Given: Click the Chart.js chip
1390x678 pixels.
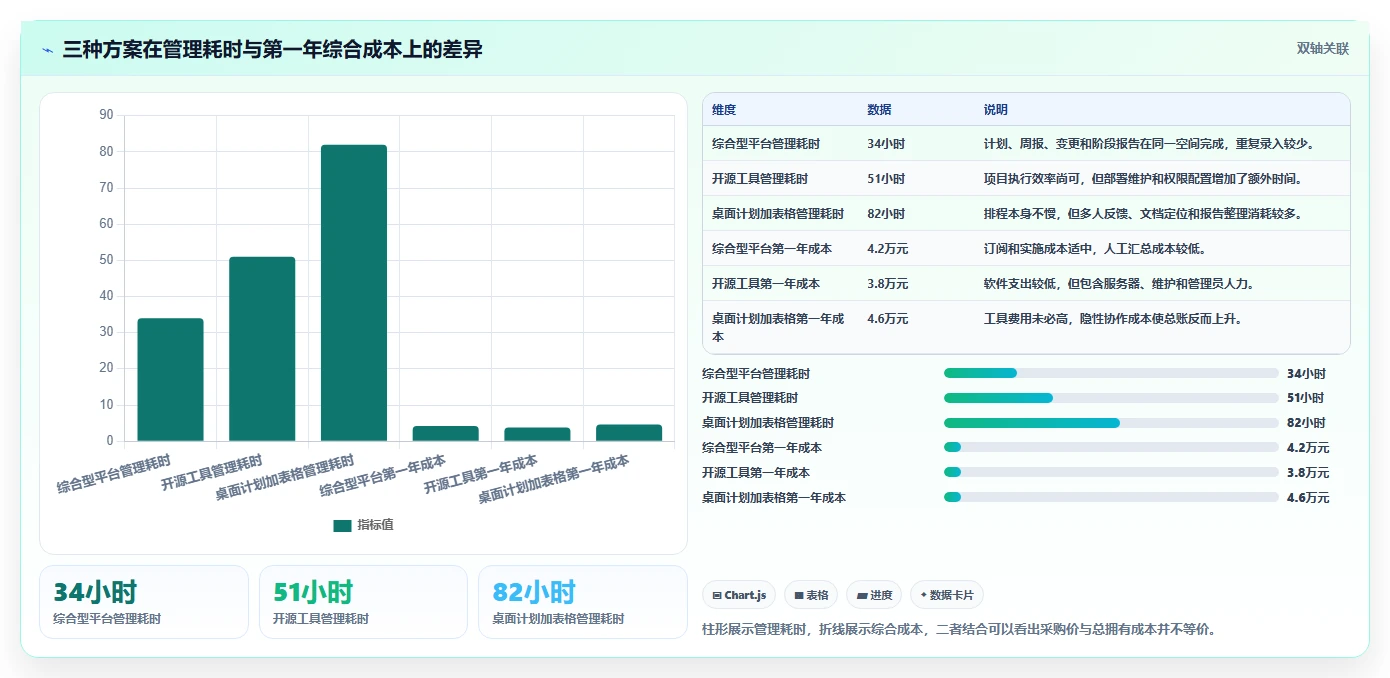Looking at the screenshot, I should (739, 595).
